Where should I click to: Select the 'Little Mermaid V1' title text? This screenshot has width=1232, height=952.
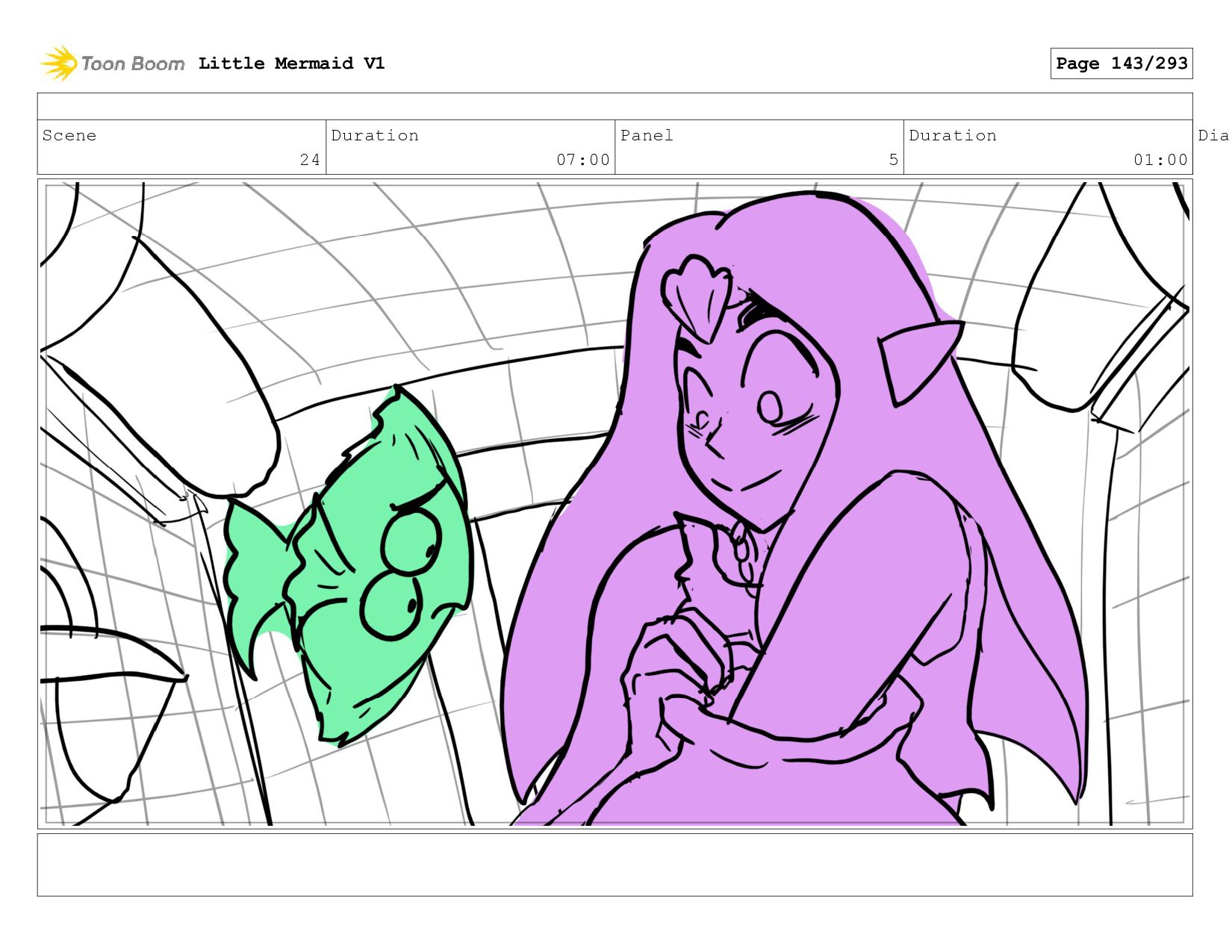[291, 63]
